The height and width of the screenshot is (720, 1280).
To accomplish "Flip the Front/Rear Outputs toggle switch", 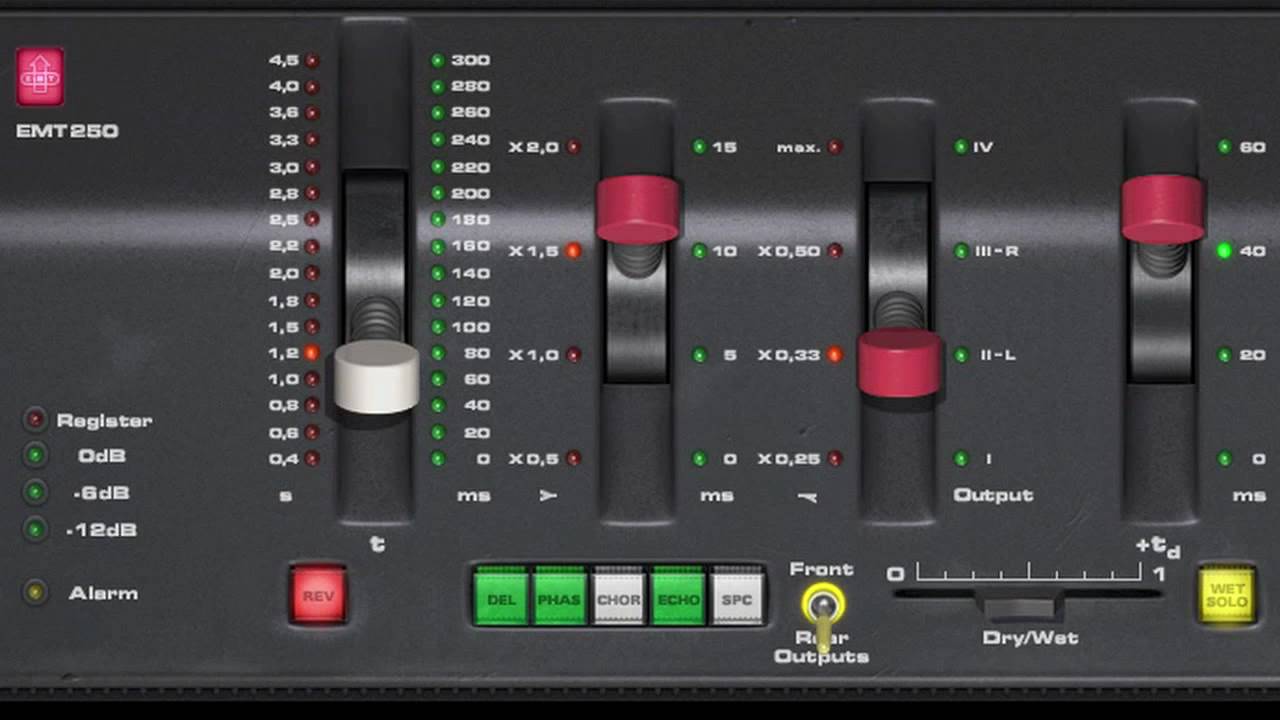I will coord(823,609).
